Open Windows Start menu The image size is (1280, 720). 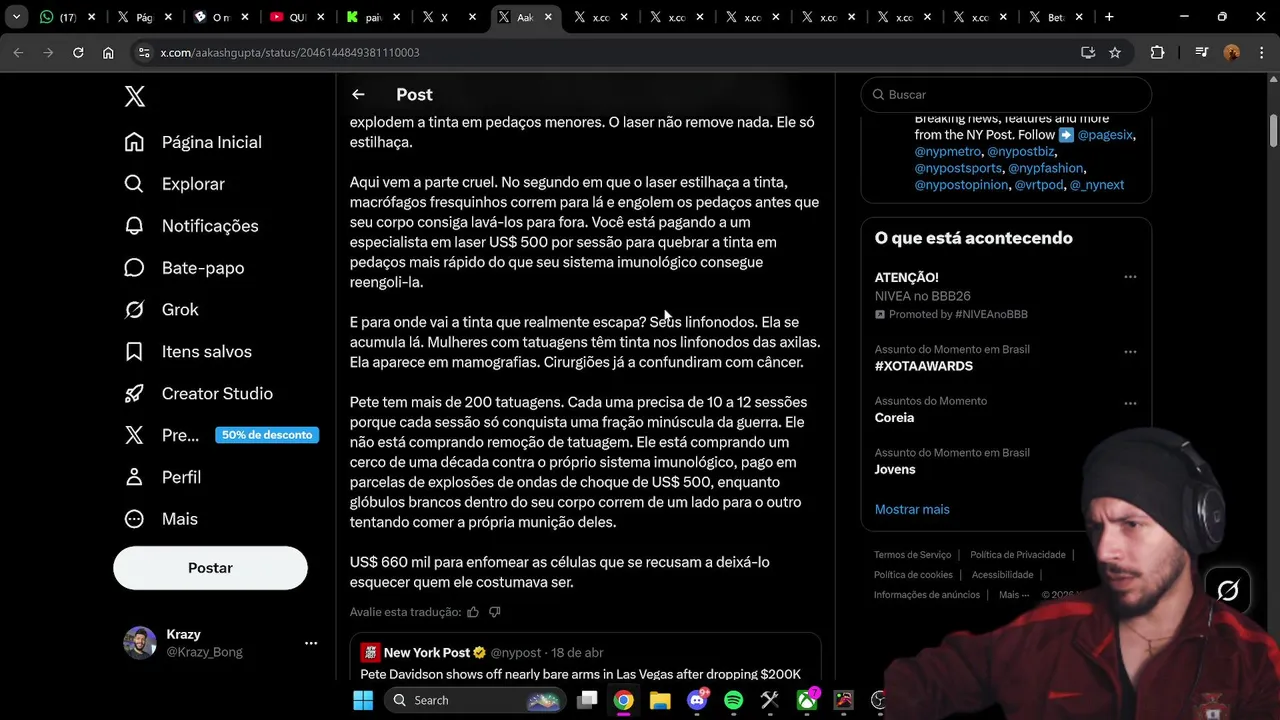(363, 700)
